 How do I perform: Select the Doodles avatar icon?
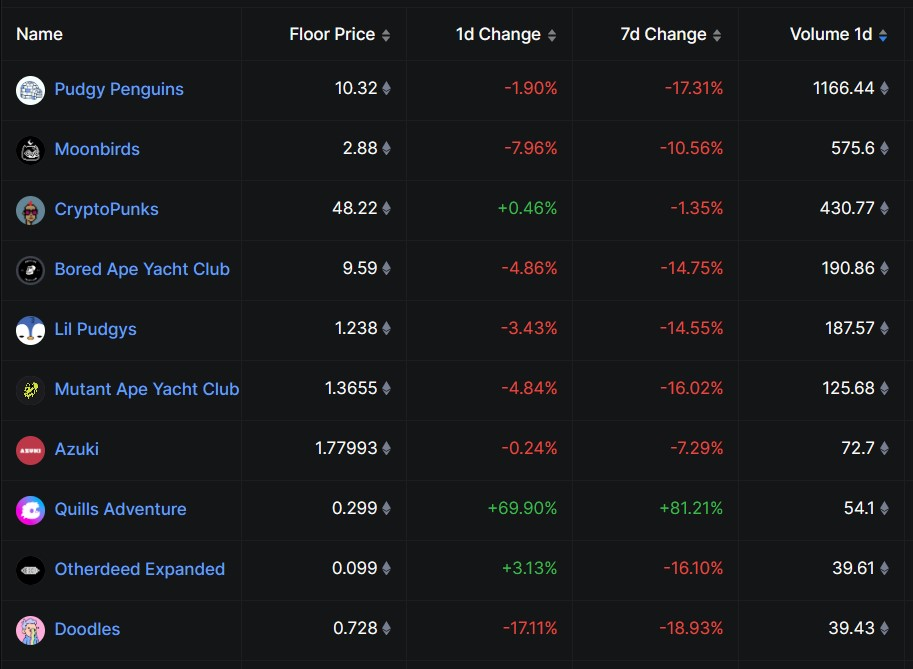point(30,630)
